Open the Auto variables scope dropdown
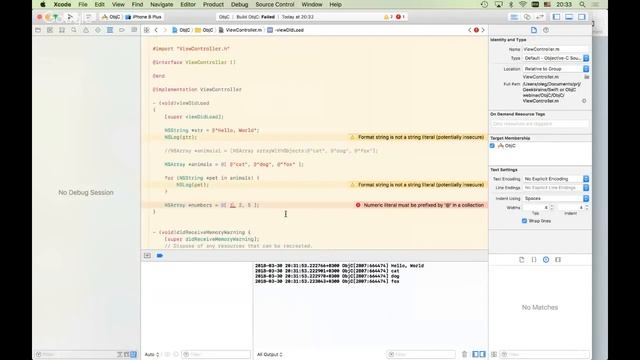 pyautogui.click(x=152, y=354)
